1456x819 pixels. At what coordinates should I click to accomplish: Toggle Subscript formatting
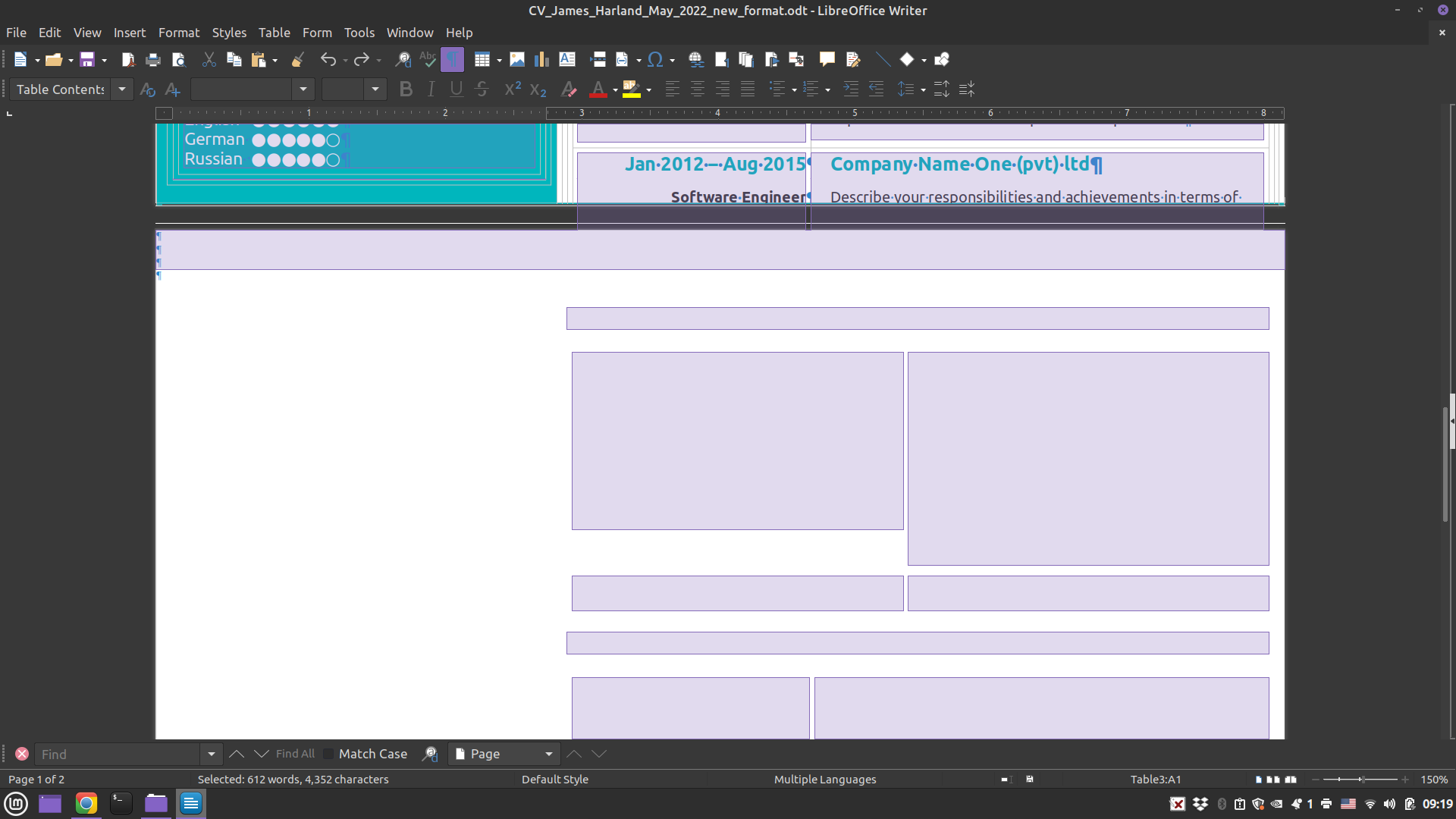538,89
